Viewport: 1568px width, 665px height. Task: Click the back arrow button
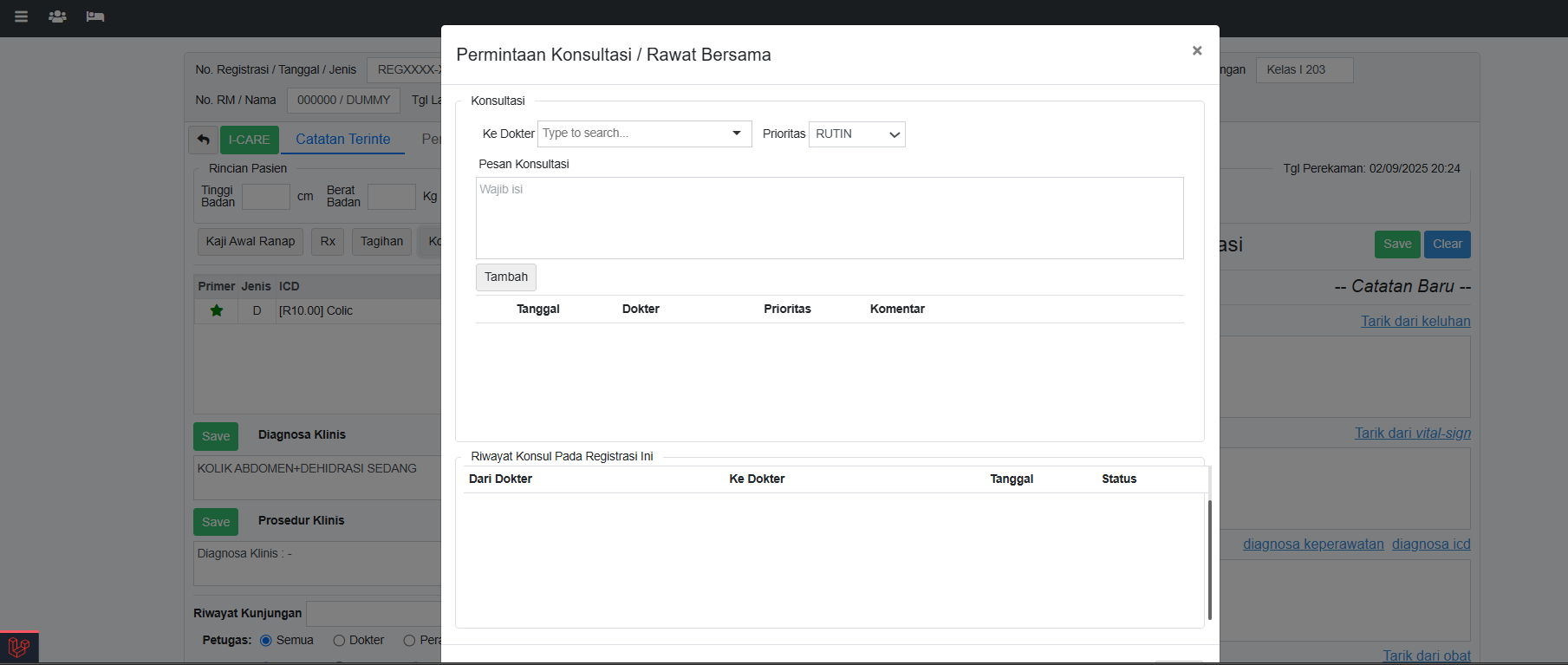(x=203, y=140)
